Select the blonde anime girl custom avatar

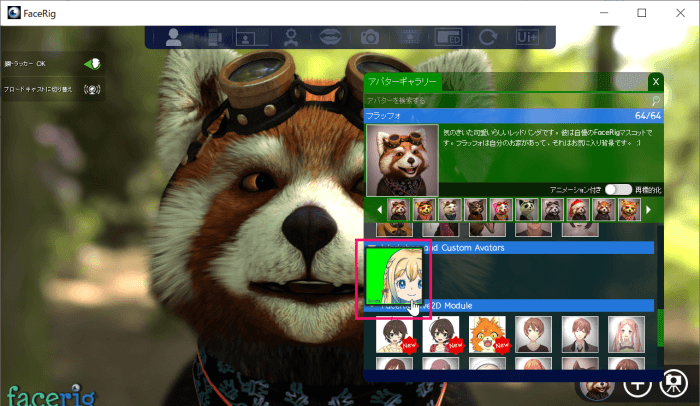tap(394, 276)
